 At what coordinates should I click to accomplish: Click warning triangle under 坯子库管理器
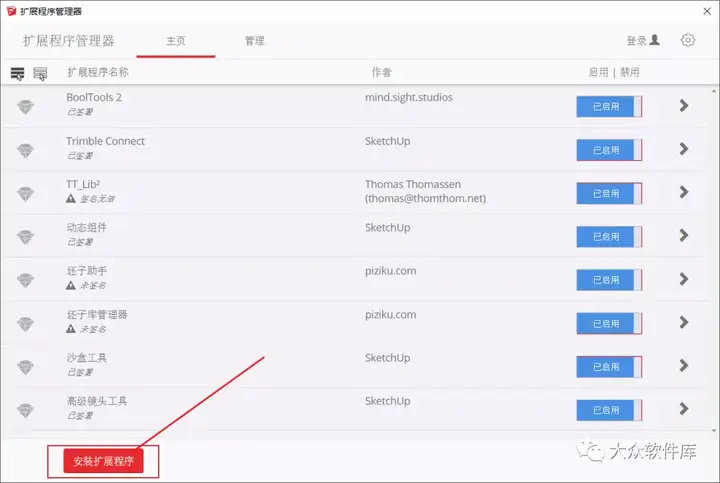(x=70, y=329)
